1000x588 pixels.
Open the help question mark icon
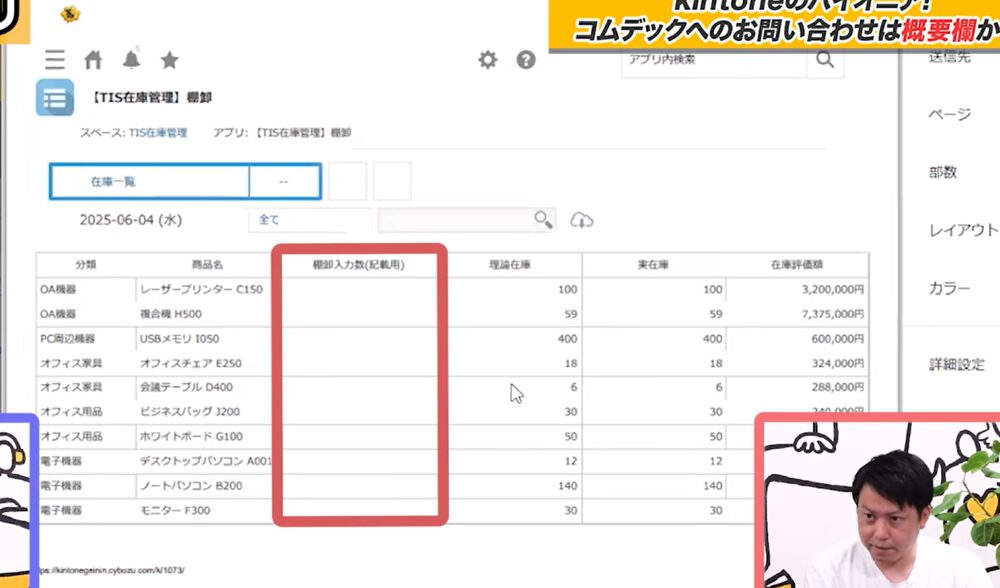(x=526, y=60)
